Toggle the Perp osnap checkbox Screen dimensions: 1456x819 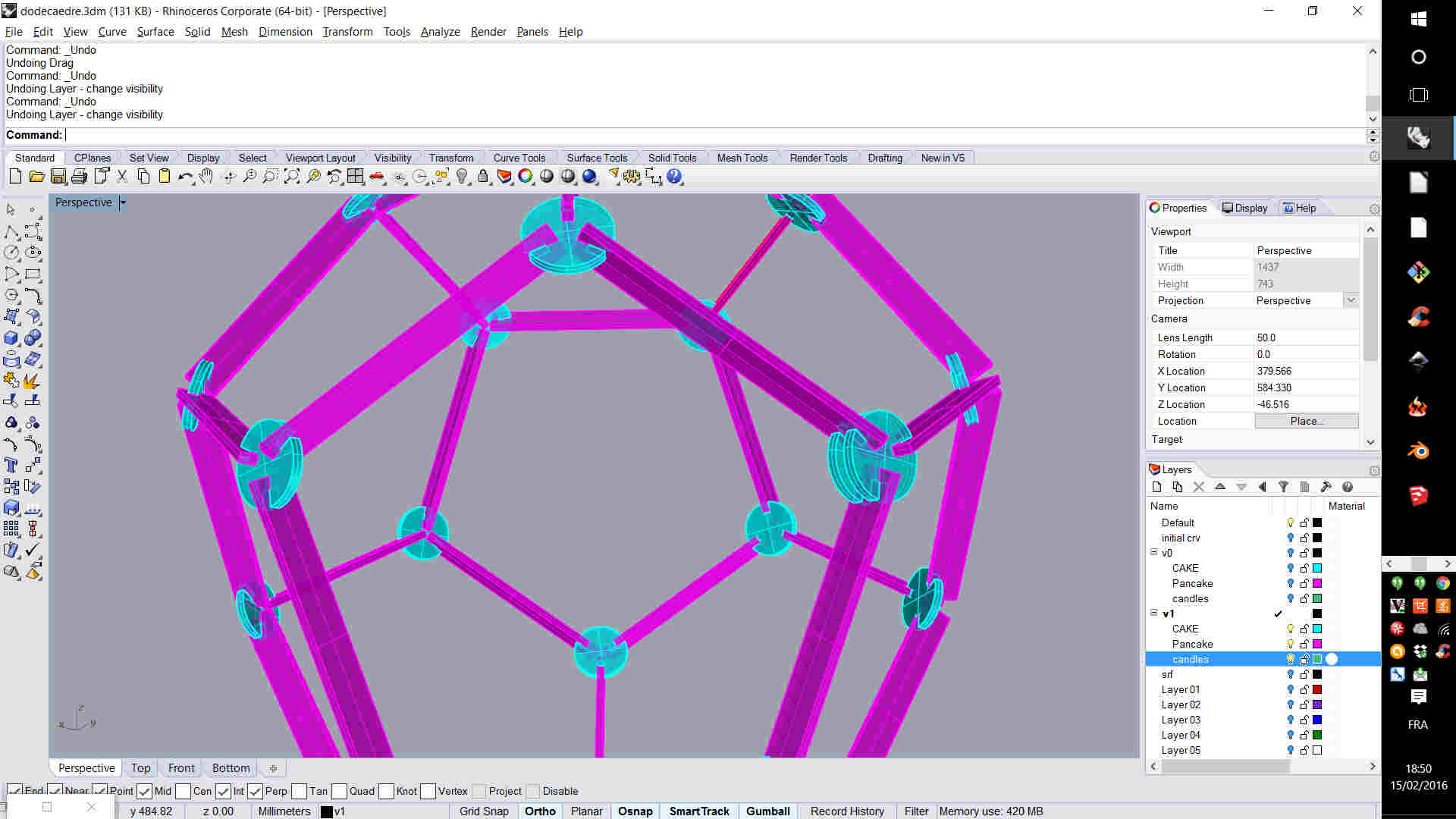(x=256, y=791)
